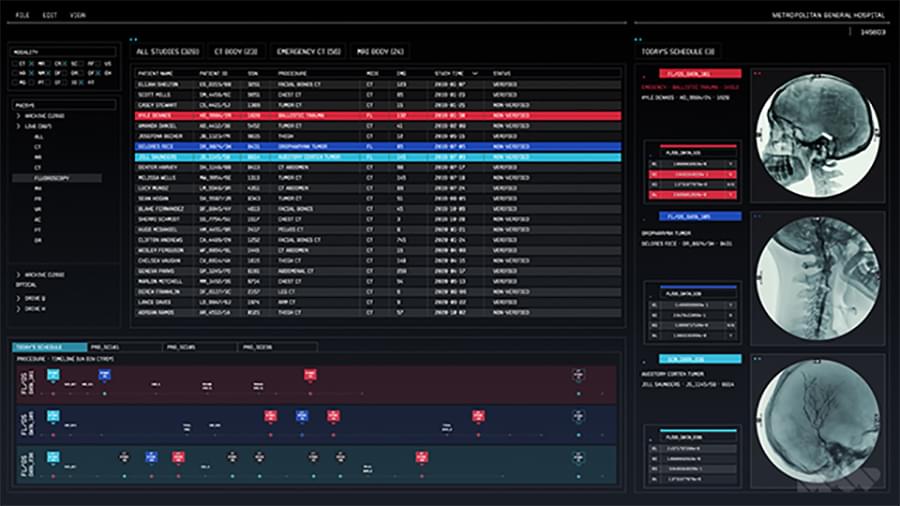Click the red Ballistic Trauma schedule header
This screenshot has width=900, height=506.
coord(698,74)
